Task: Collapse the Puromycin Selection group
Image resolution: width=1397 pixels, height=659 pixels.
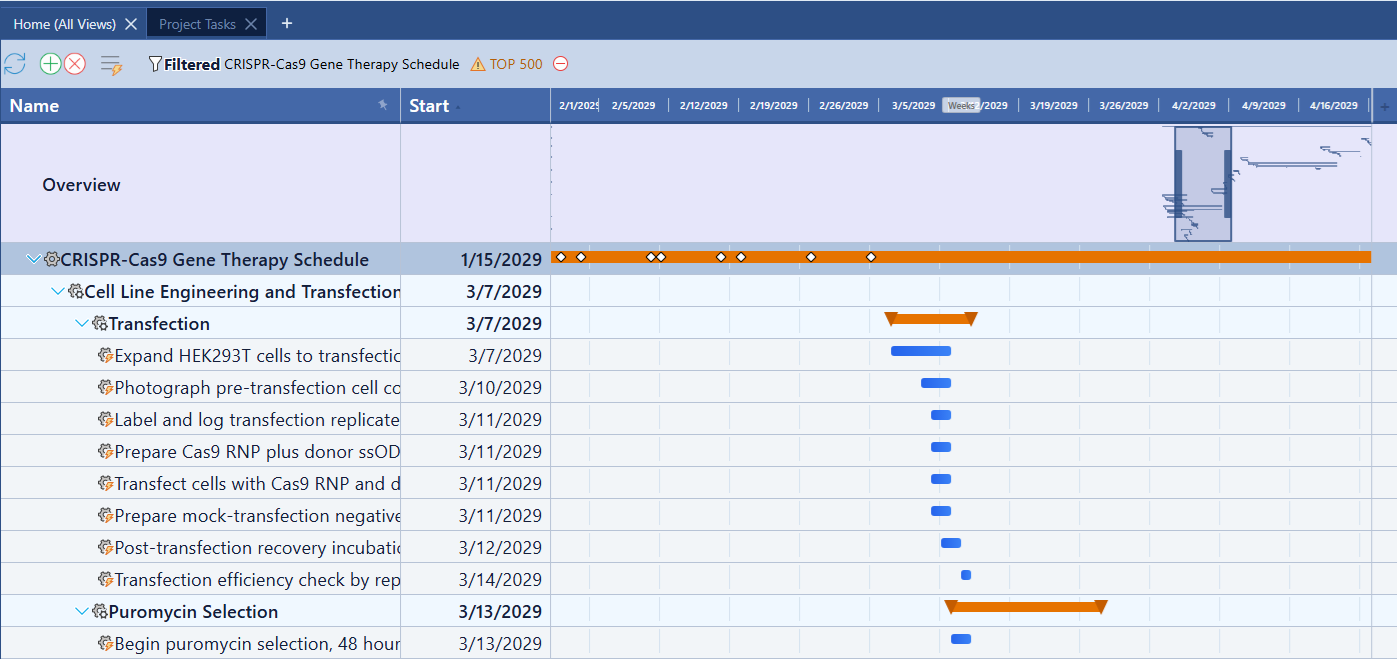Action: coord(82,612)
